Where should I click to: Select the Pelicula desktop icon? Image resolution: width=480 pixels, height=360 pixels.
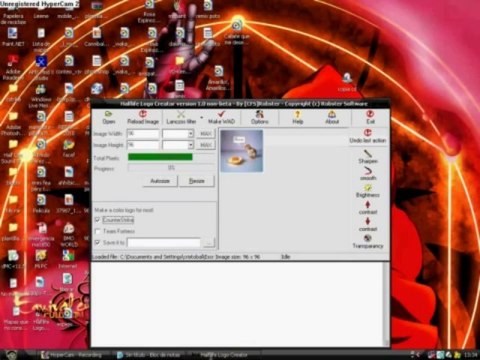[41, 204]
